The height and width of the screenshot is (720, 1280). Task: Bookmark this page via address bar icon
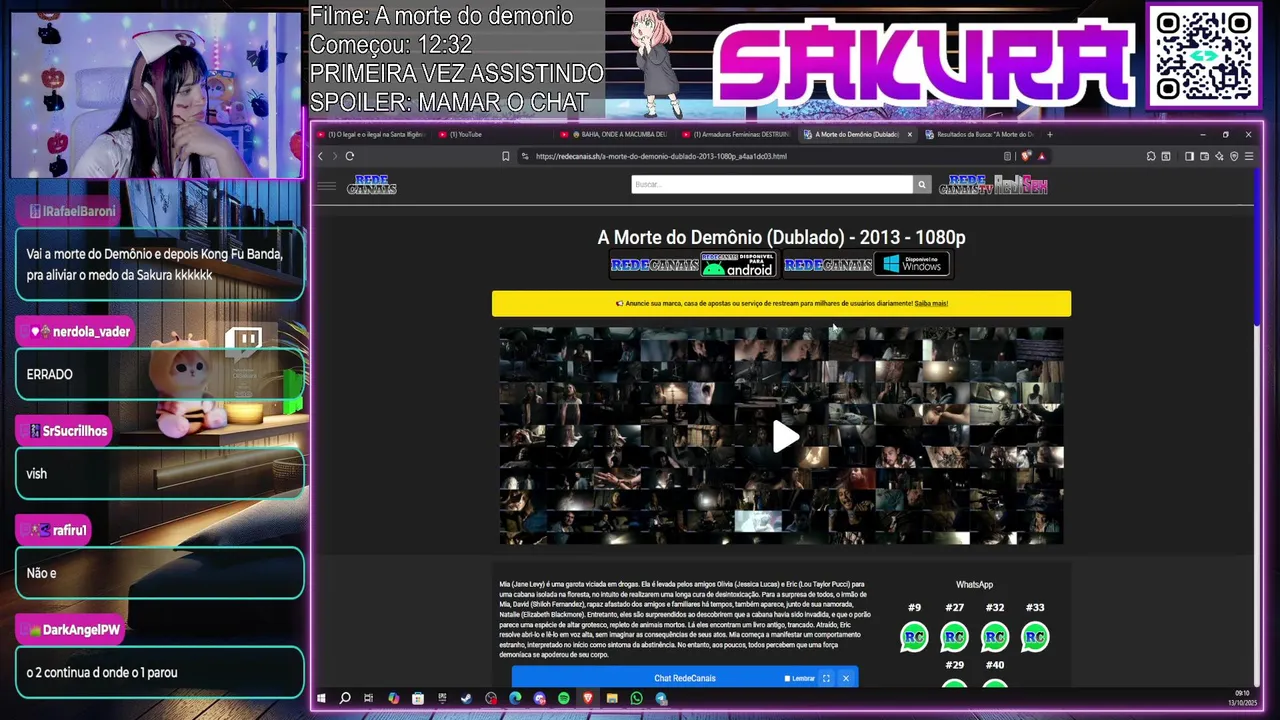(x=506, y=156)
